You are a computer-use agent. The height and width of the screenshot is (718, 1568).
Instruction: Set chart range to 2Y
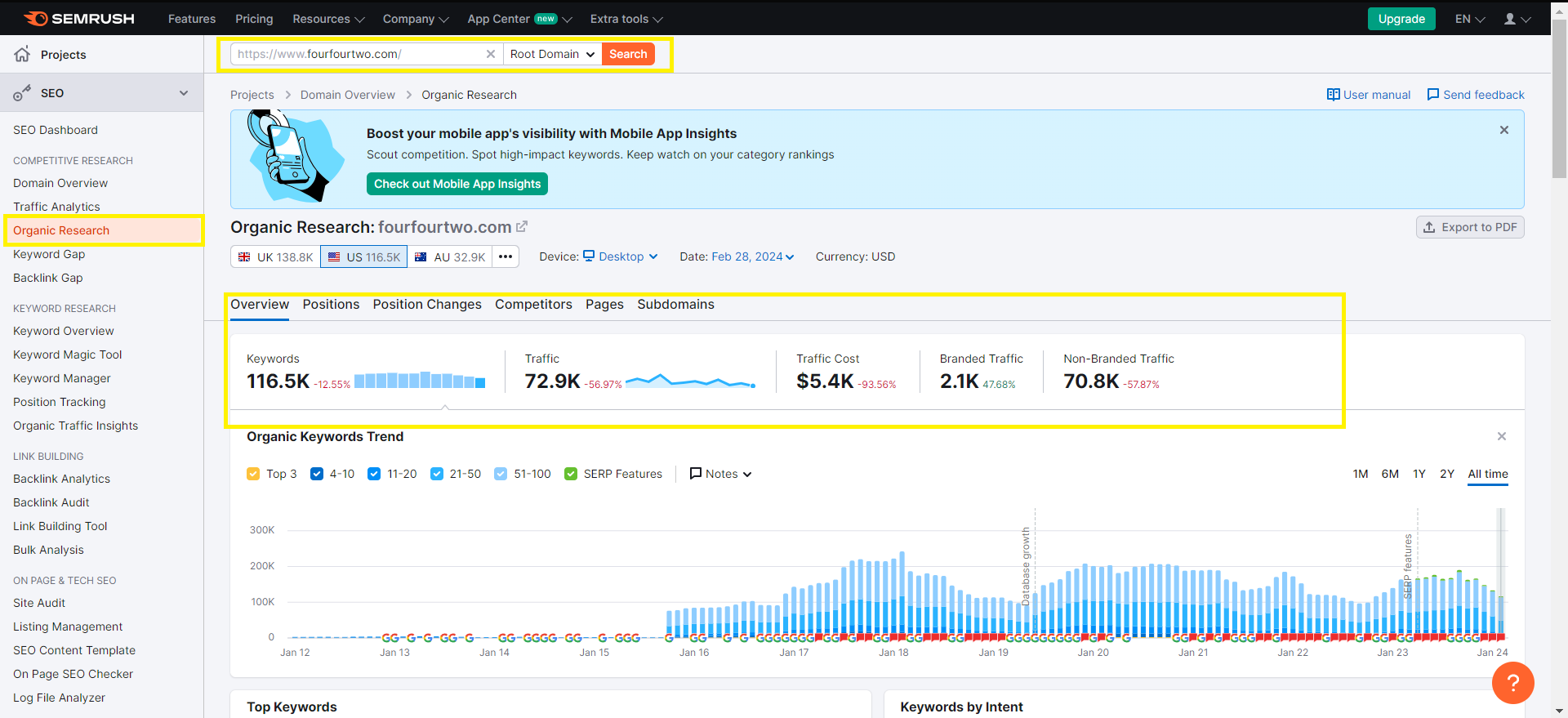(1447, 474)
